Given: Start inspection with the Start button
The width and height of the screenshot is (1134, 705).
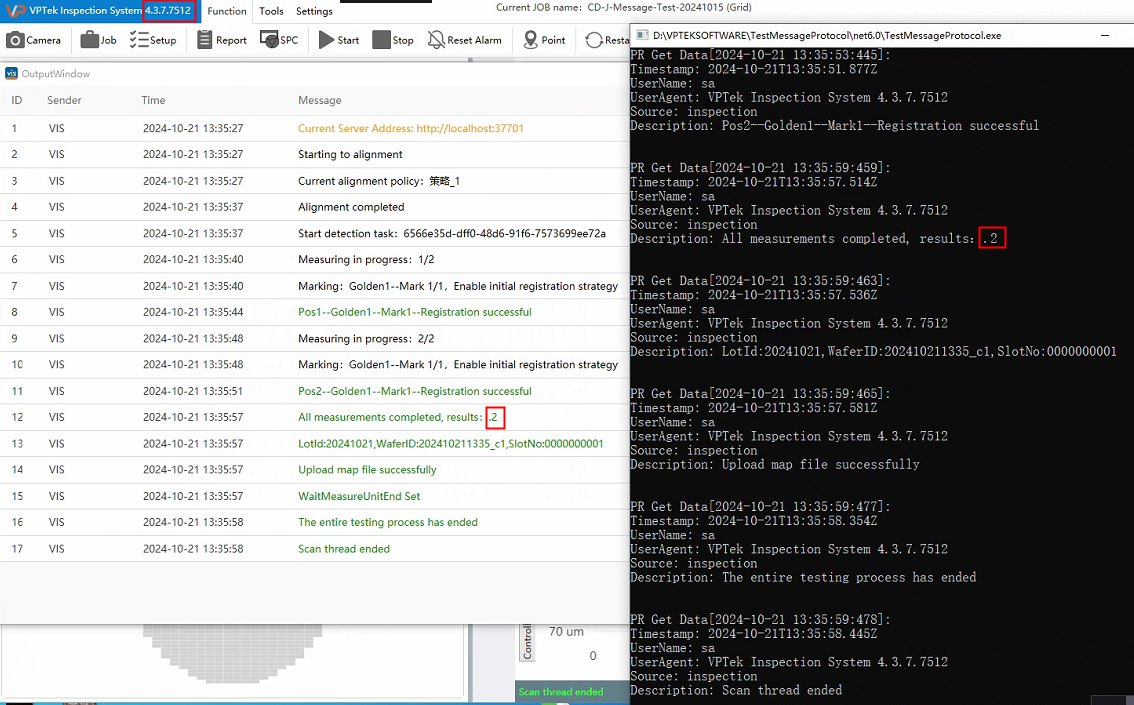Looking at the screenshot, I should coord(338,40).
